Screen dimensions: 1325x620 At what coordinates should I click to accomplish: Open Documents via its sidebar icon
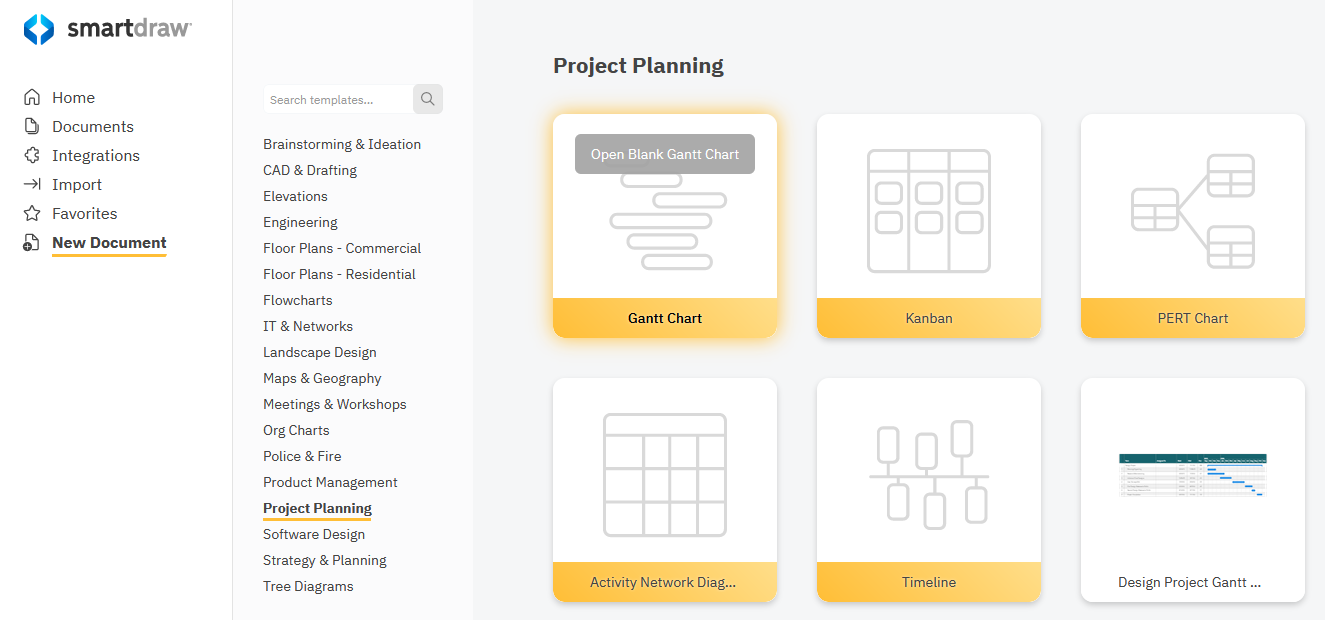click(32, 126)
